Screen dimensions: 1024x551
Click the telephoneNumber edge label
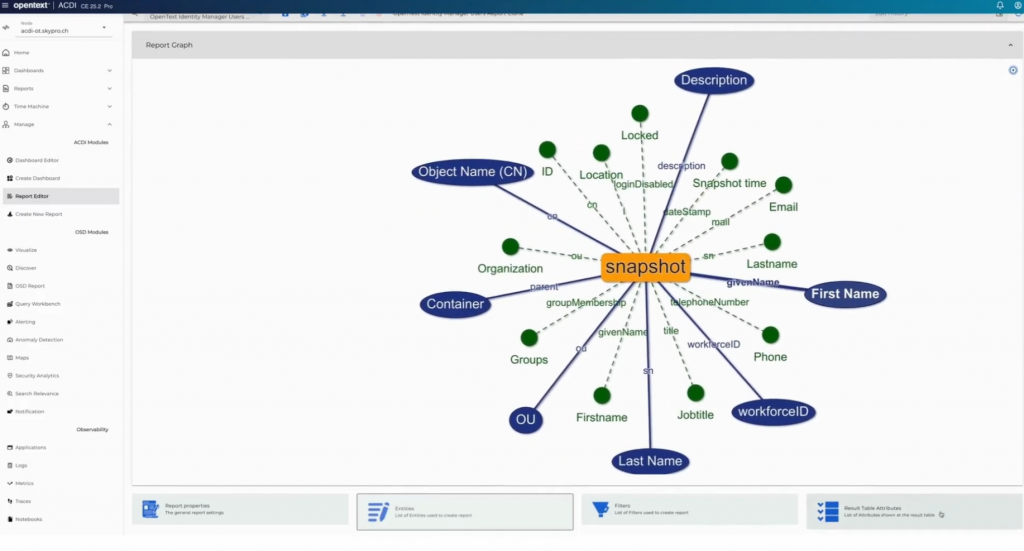(x=709, y=302)
